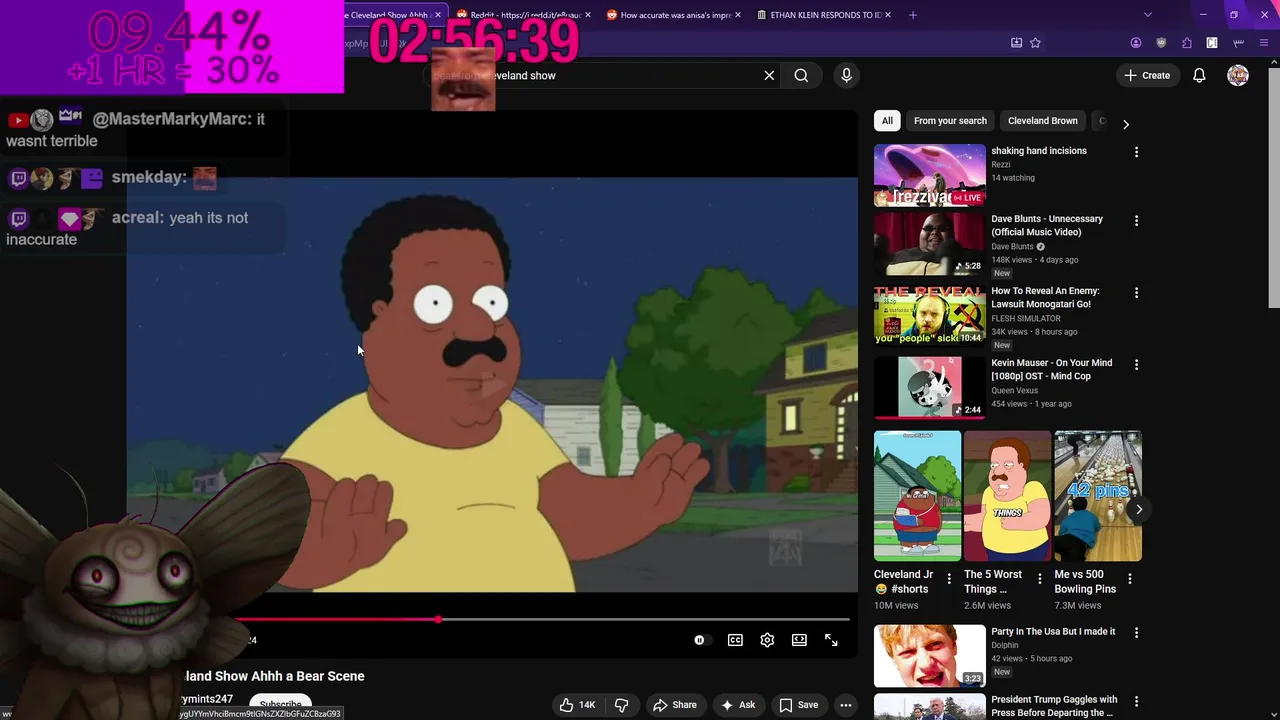
Task: Like the video with 14K button
Action: [578, 705]
